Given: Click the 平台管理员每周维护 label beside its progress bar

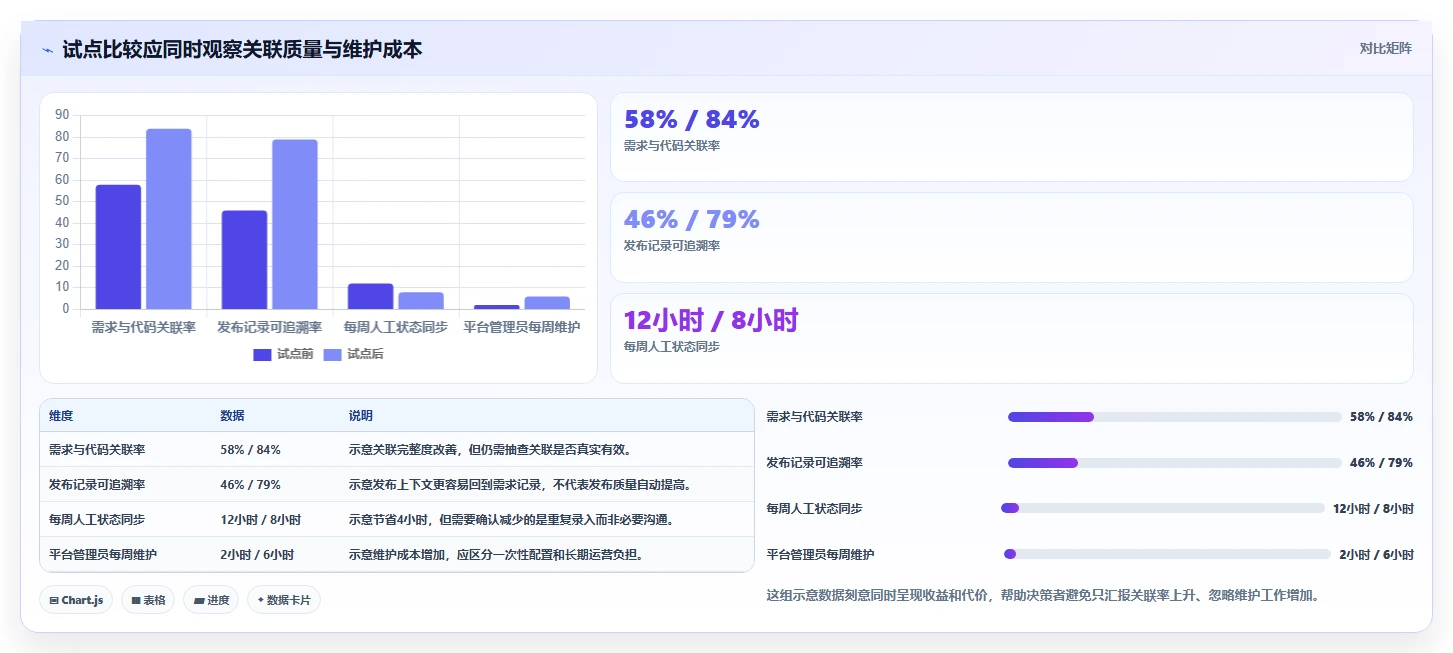Looking at the screenshot, I should [820, 554].
